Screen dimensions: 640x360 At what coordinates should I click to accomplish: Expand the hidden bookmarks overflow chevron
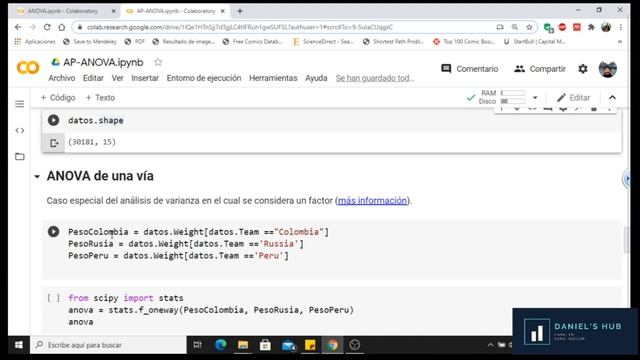(x=620, y=42)
